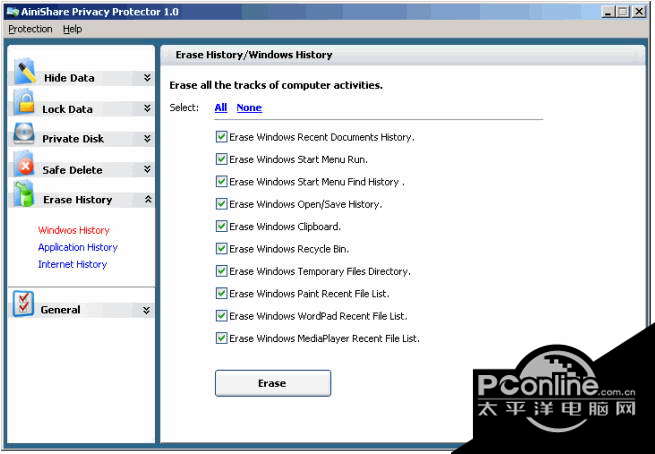Image resolution: width=655 pixels, height=454 pixels.
Task: Click the Safe Delete section label
Action: pyautogui.click(x=72, y=170)
